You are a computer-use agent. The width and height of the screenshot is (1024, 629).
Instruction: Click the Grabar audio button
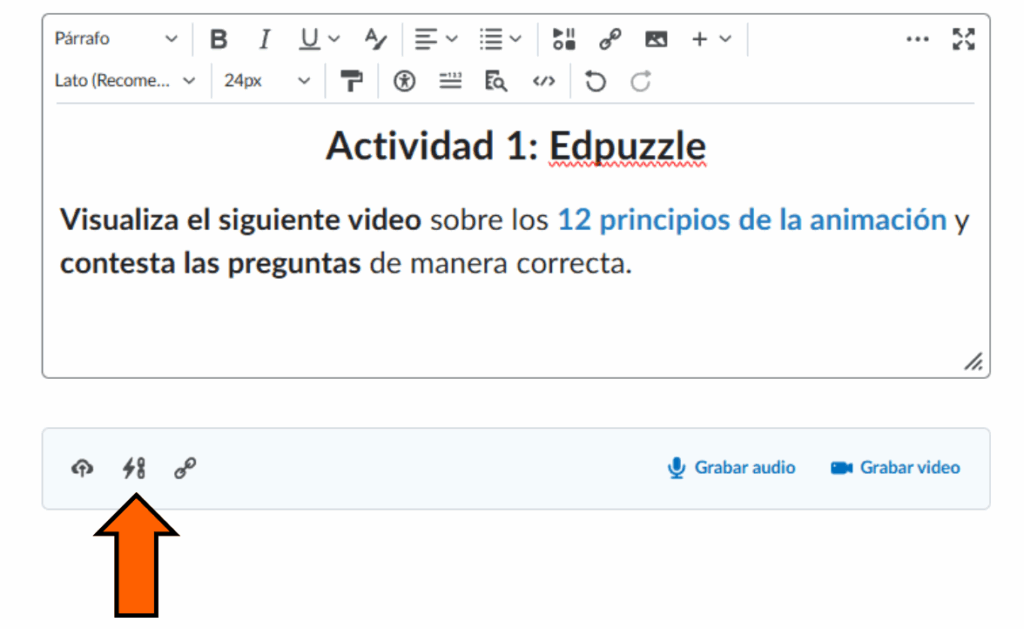(x=732, y=467)
